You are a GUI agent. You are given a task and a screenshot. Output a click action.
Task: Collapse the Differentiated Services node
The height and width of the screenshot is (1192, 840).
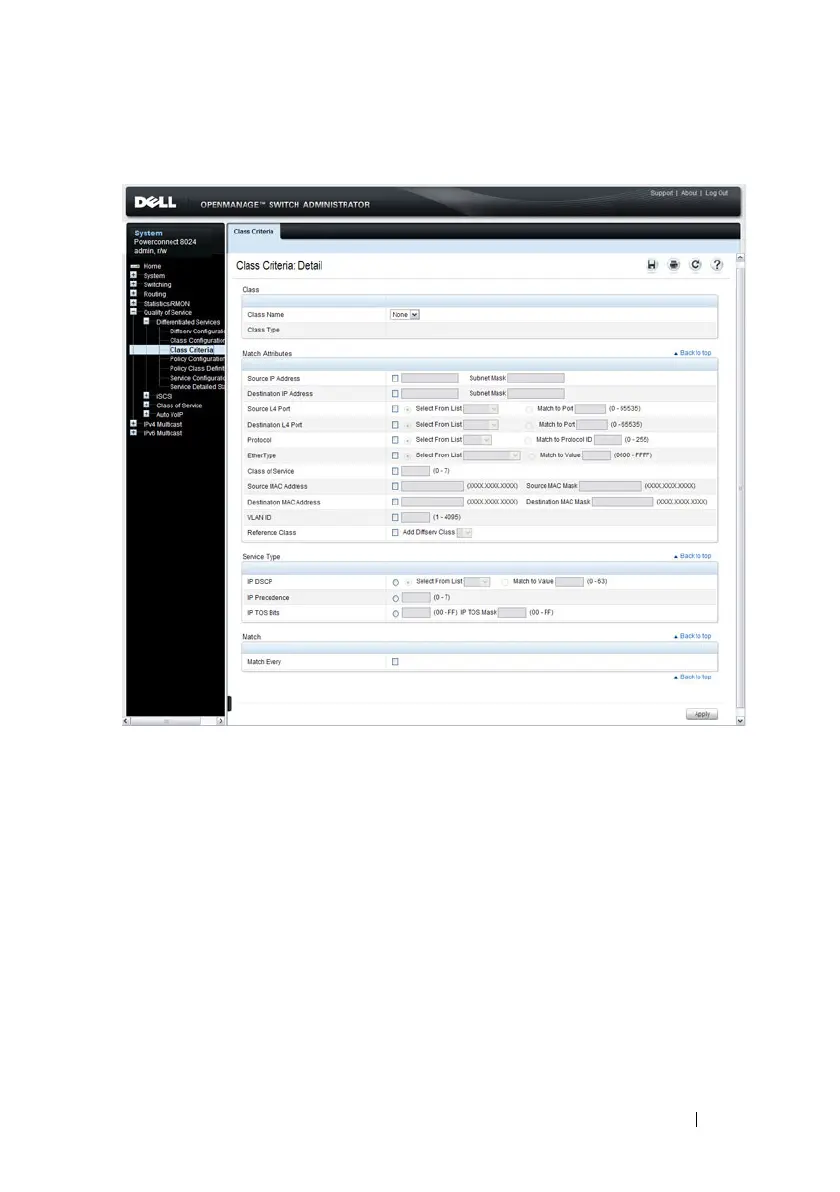coord(146,322)
